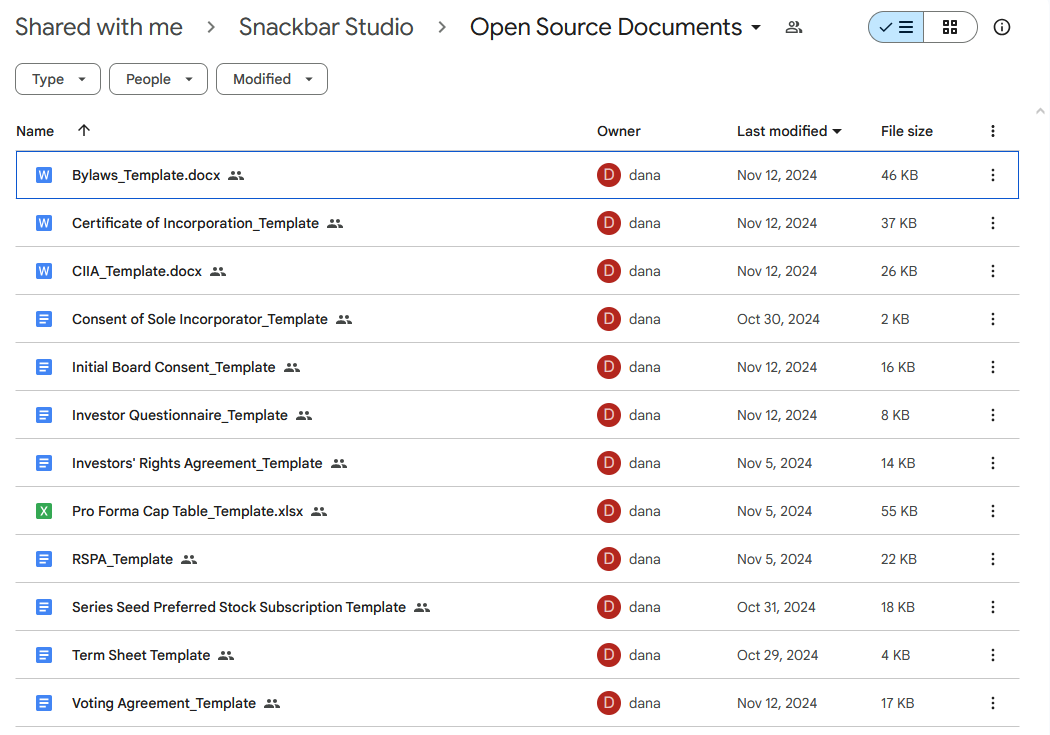Screen dimensions: 1050x735
Task: Open more options for RSPA_Template
Action: coord(993,558)
